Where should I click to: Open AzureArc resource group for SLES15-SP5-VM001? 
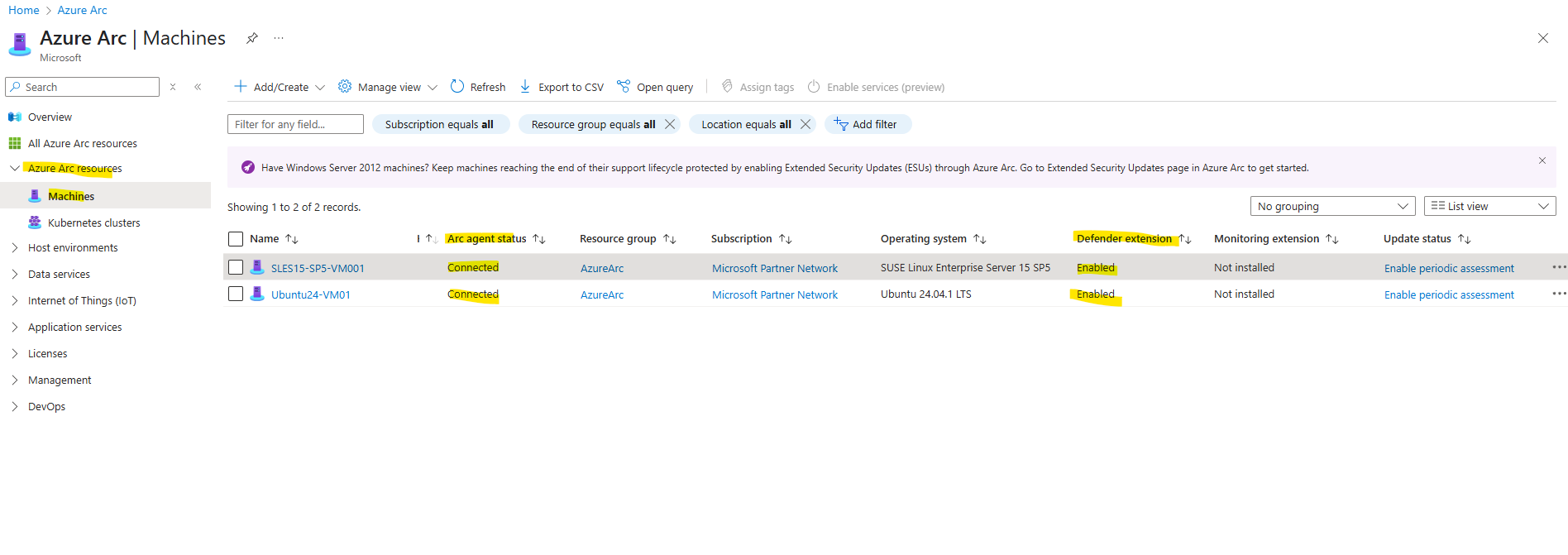click(x=602, y=268)
